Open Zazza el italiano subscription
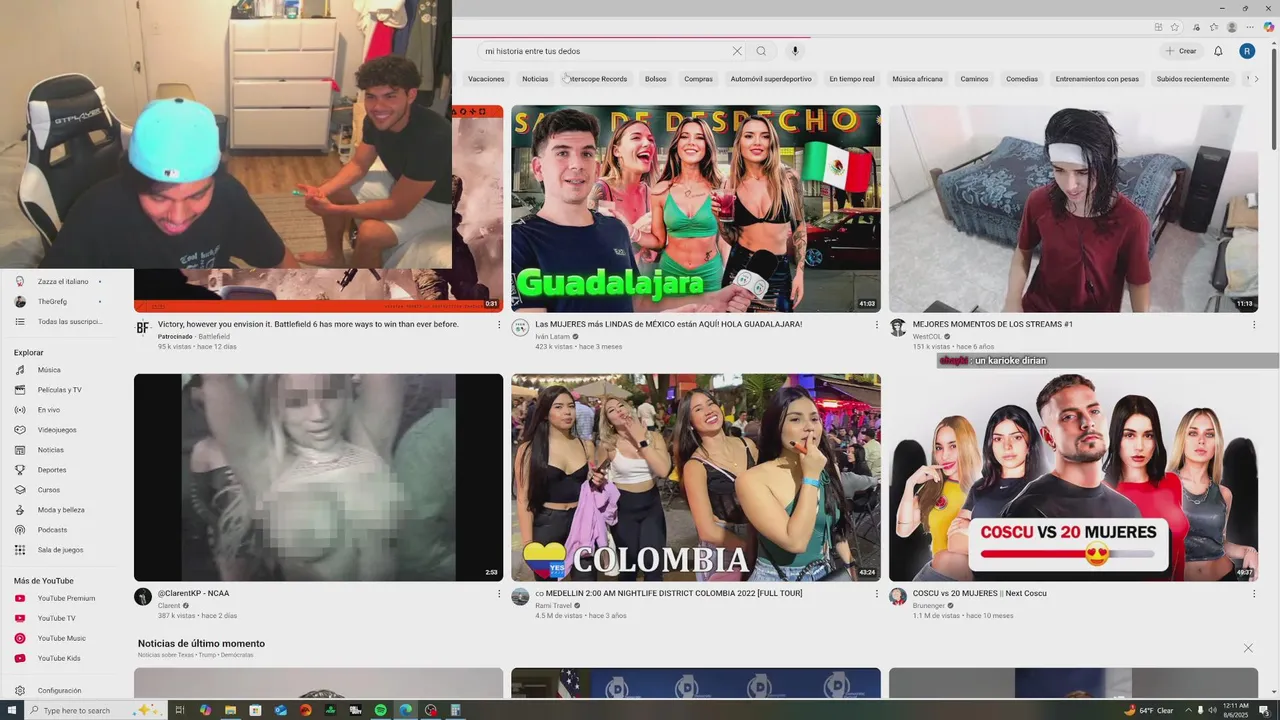The width and height of the screenshot is (1280, 720). click(60, 282)
